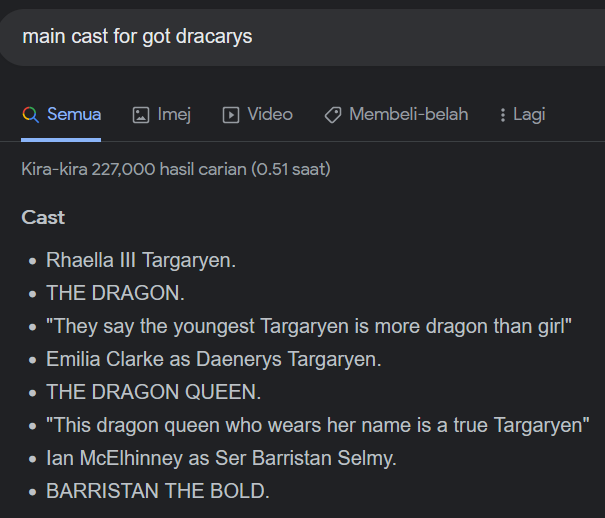Click the magnifier icon on Semua tab

click(x=31, y=115)
